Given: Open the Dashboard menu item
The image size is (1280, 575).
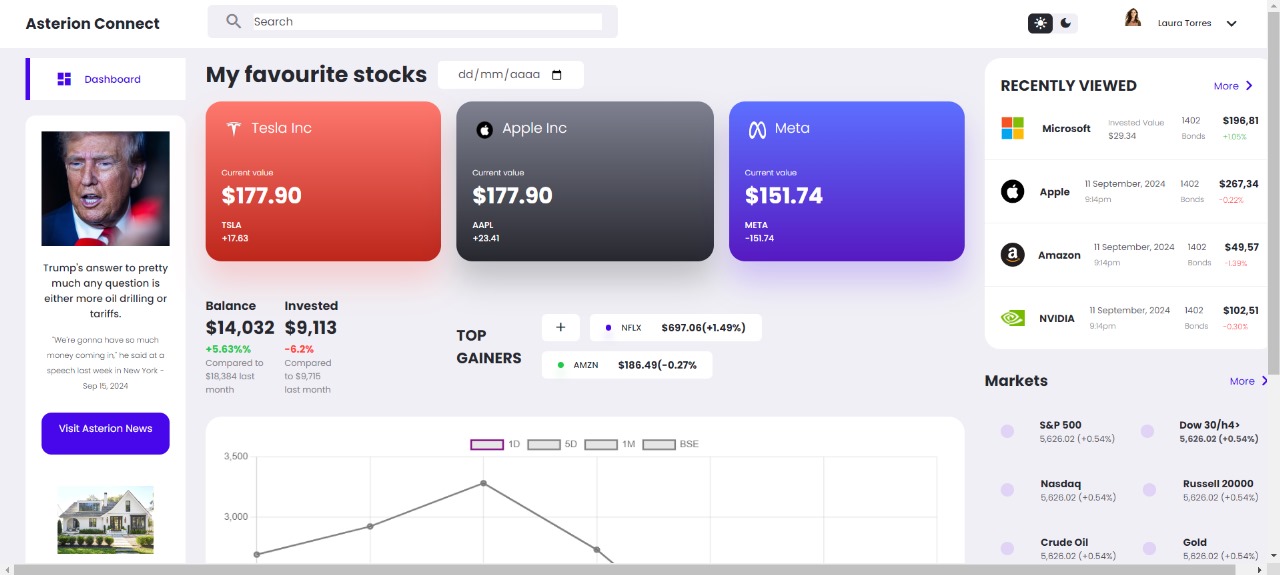Looking at the screenshot, I should tap(107, 79).
